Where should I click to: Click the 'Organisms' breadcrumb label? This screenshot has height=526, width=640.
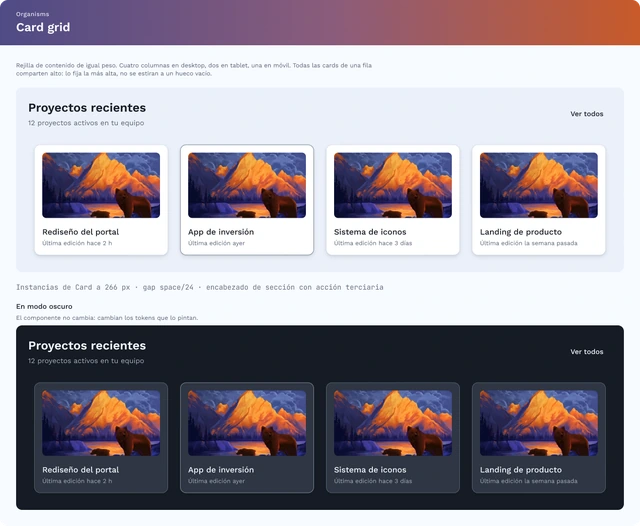coord(32,14)
